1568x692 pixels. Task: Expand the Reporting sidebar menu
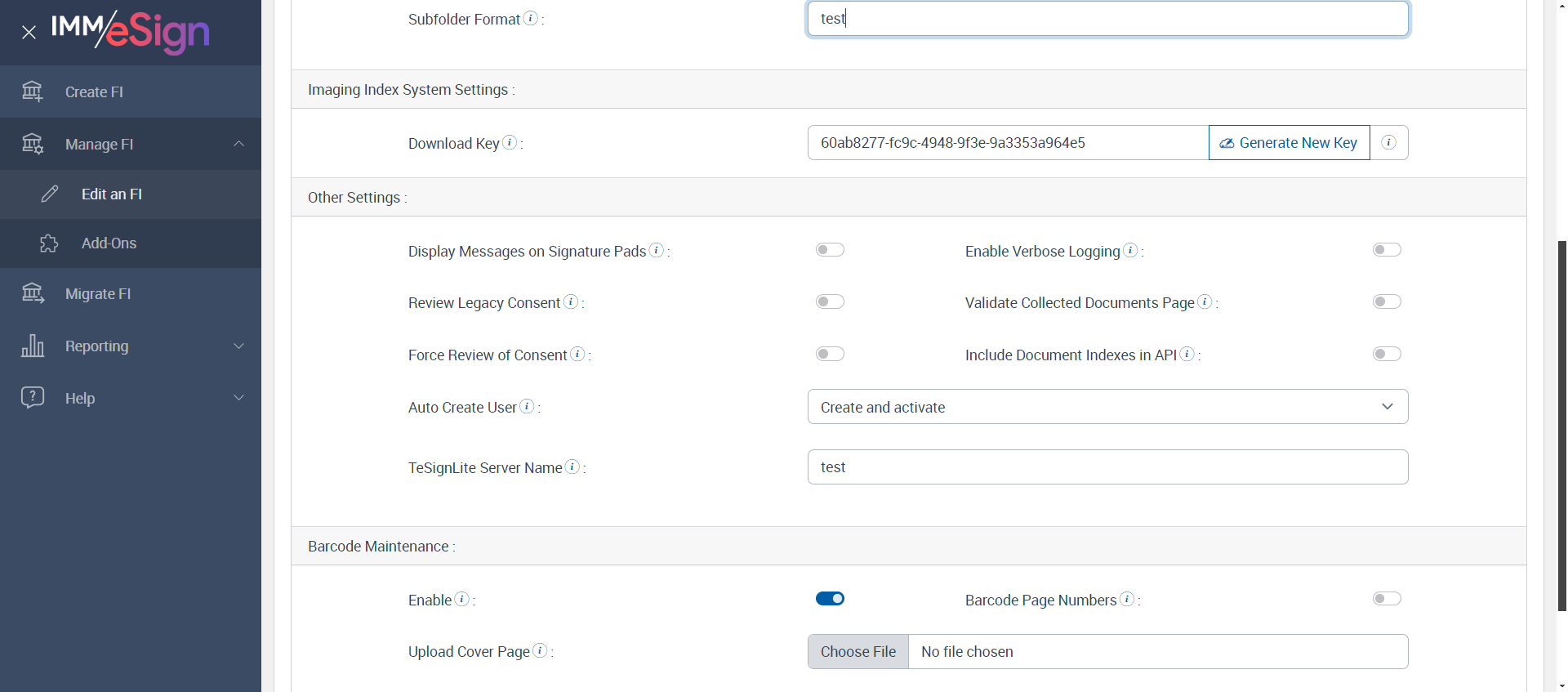131,346
